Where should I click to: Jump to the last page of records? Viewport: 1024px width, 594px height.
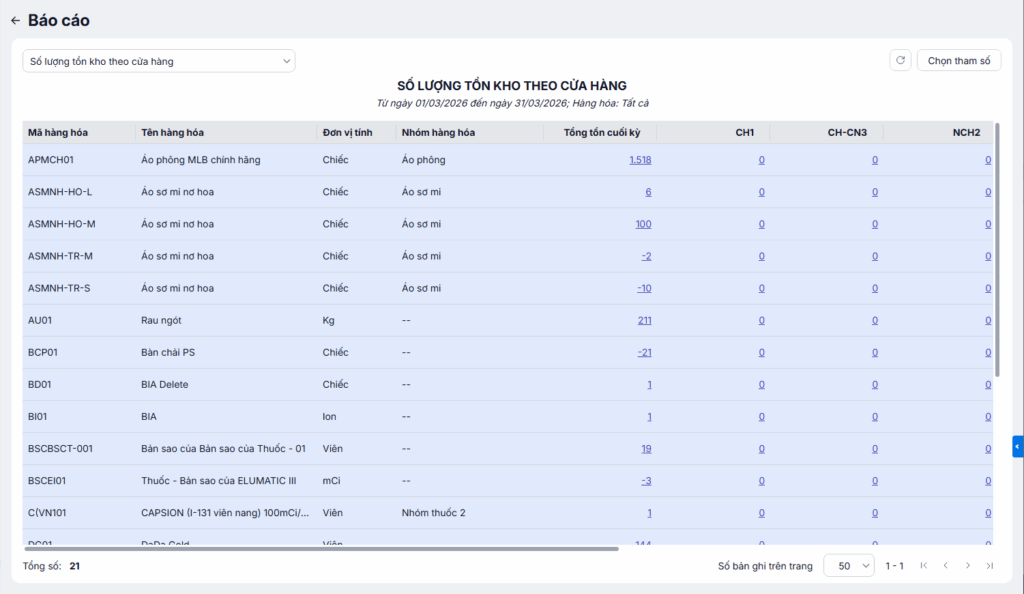pos(989,566)
